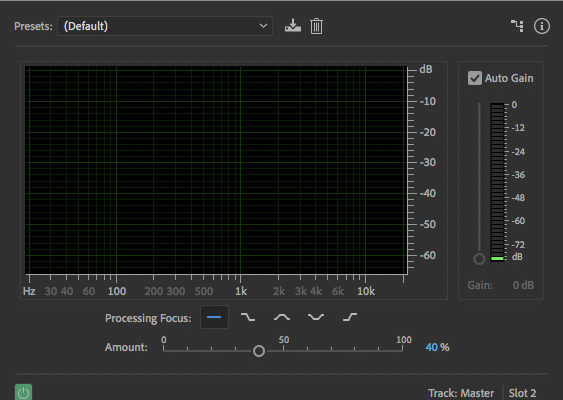563x400 pixels.
Task: Click the Track: Master label
Action: (461, 393)
